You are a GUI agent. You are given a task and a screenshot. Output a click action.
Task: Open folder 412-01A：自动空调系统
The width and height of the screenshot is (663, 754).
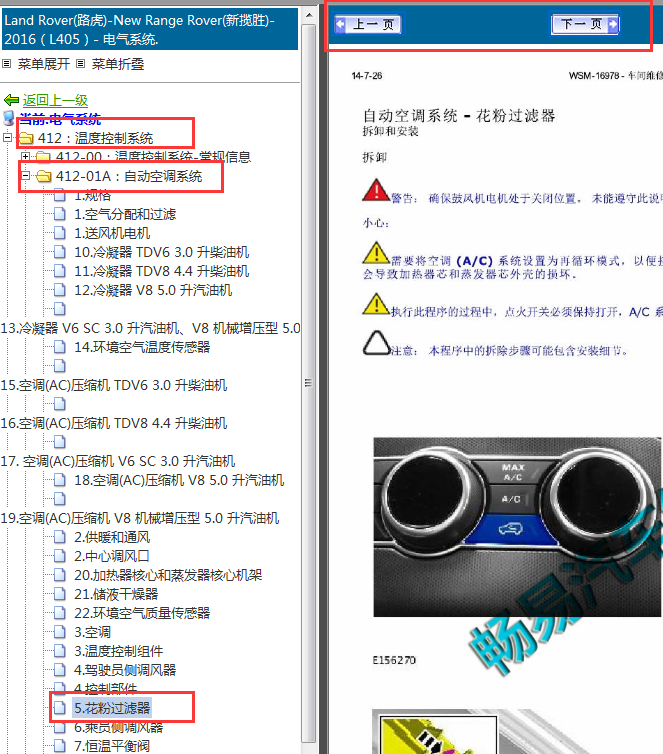[x=129, y=176]
